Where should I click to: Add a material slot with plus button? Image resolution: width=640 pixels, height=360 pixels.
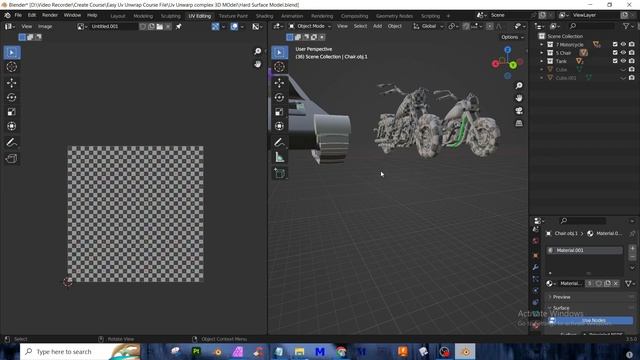coord(632,248)
